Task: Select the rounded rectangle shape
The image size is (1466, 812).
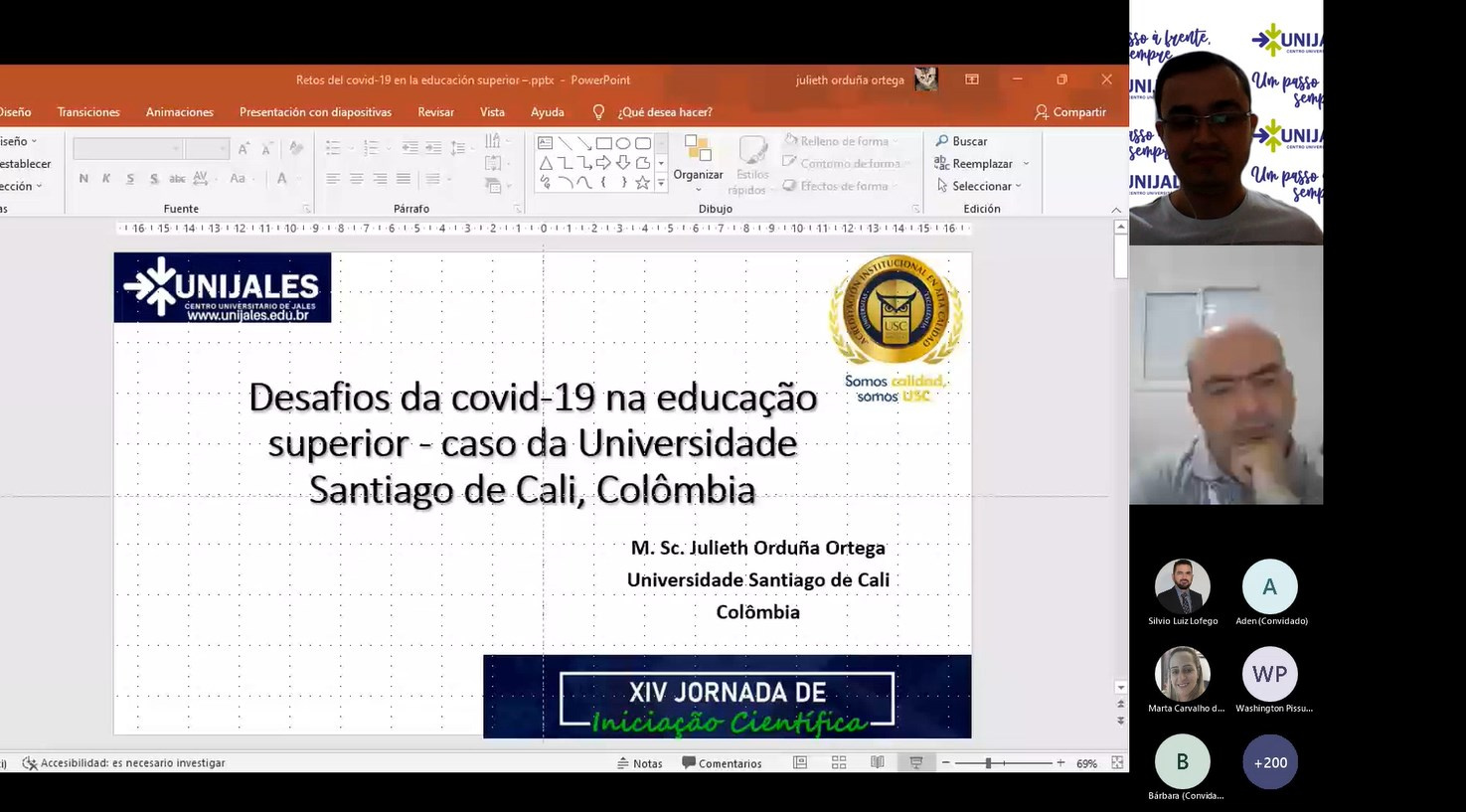Action: tap(643, 143)
